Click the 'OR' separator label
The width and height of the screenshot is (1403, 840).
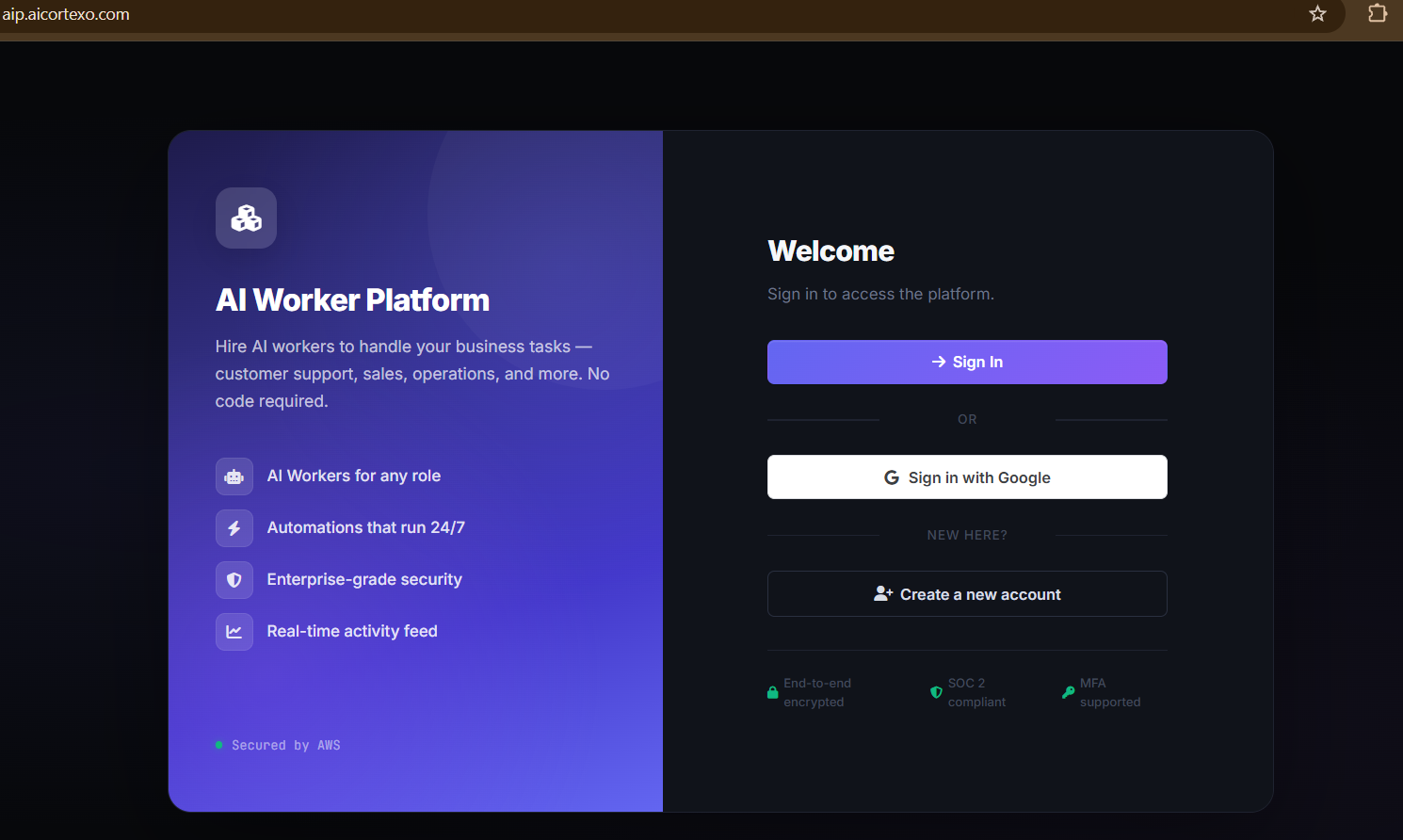coord(967,419)
